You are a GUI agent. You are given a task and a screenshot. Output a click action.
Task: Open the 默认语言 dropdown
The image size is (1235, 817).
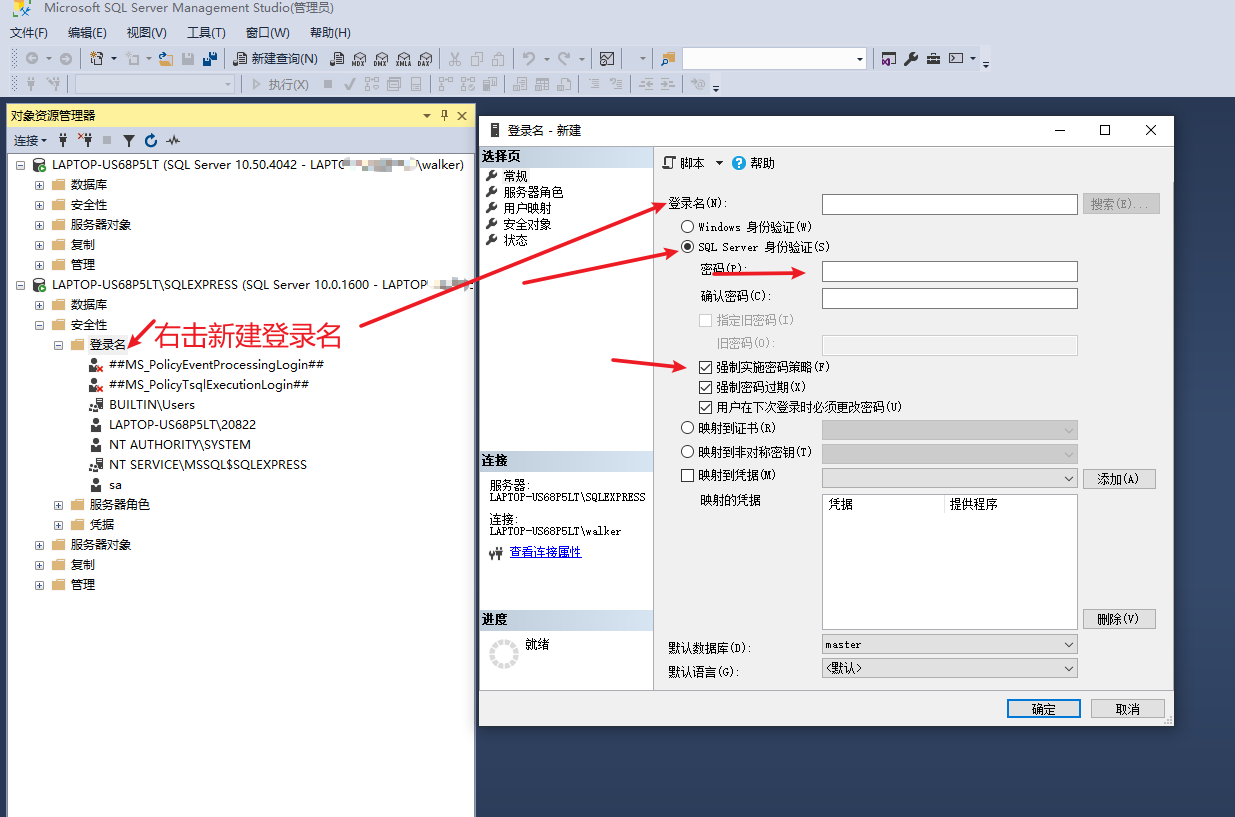coord(949,668)
